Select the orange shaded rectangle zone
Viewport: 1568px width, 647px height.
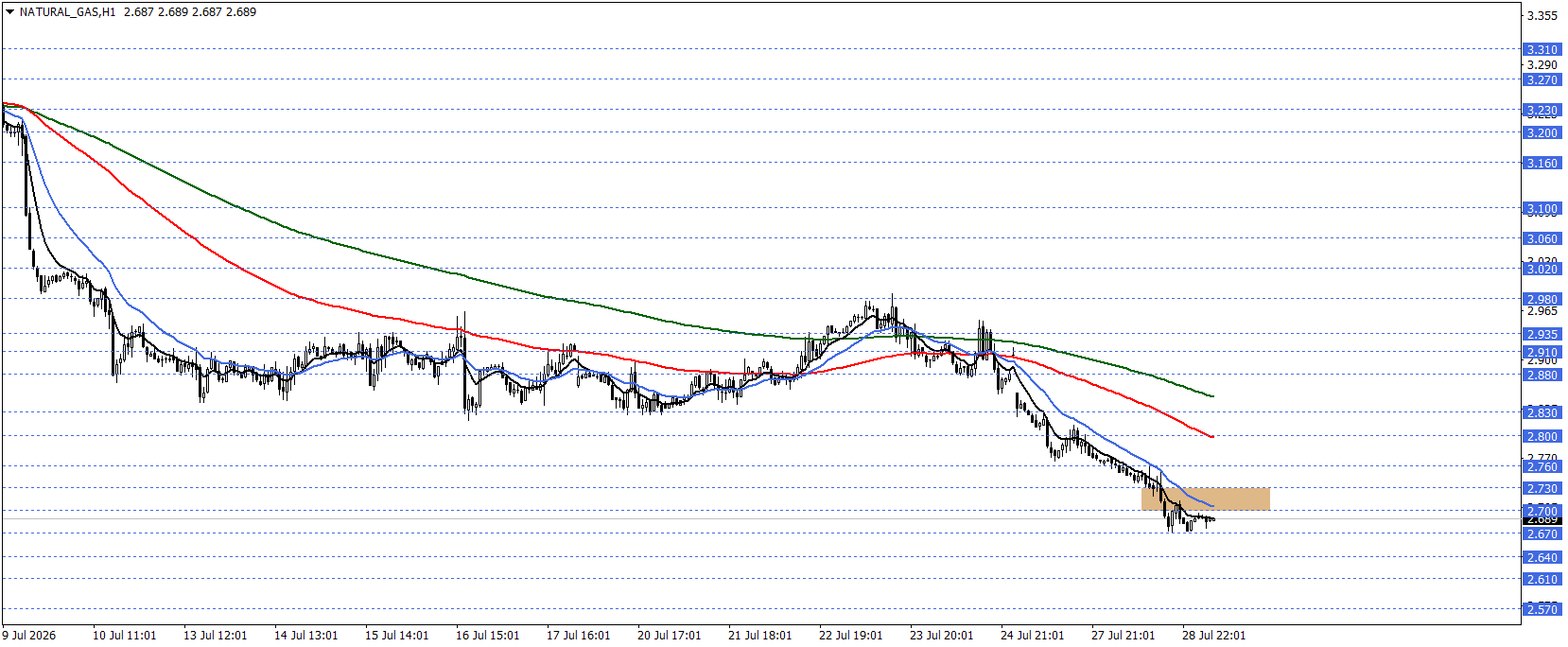pos(1206,499)
